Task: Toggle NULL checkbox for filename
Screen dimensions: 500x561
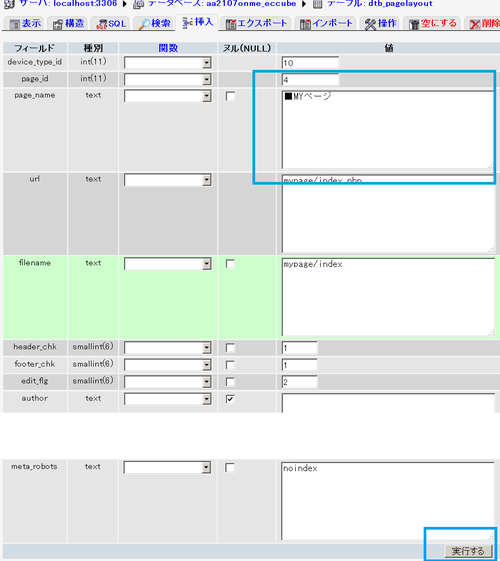Action: [230, 264]
